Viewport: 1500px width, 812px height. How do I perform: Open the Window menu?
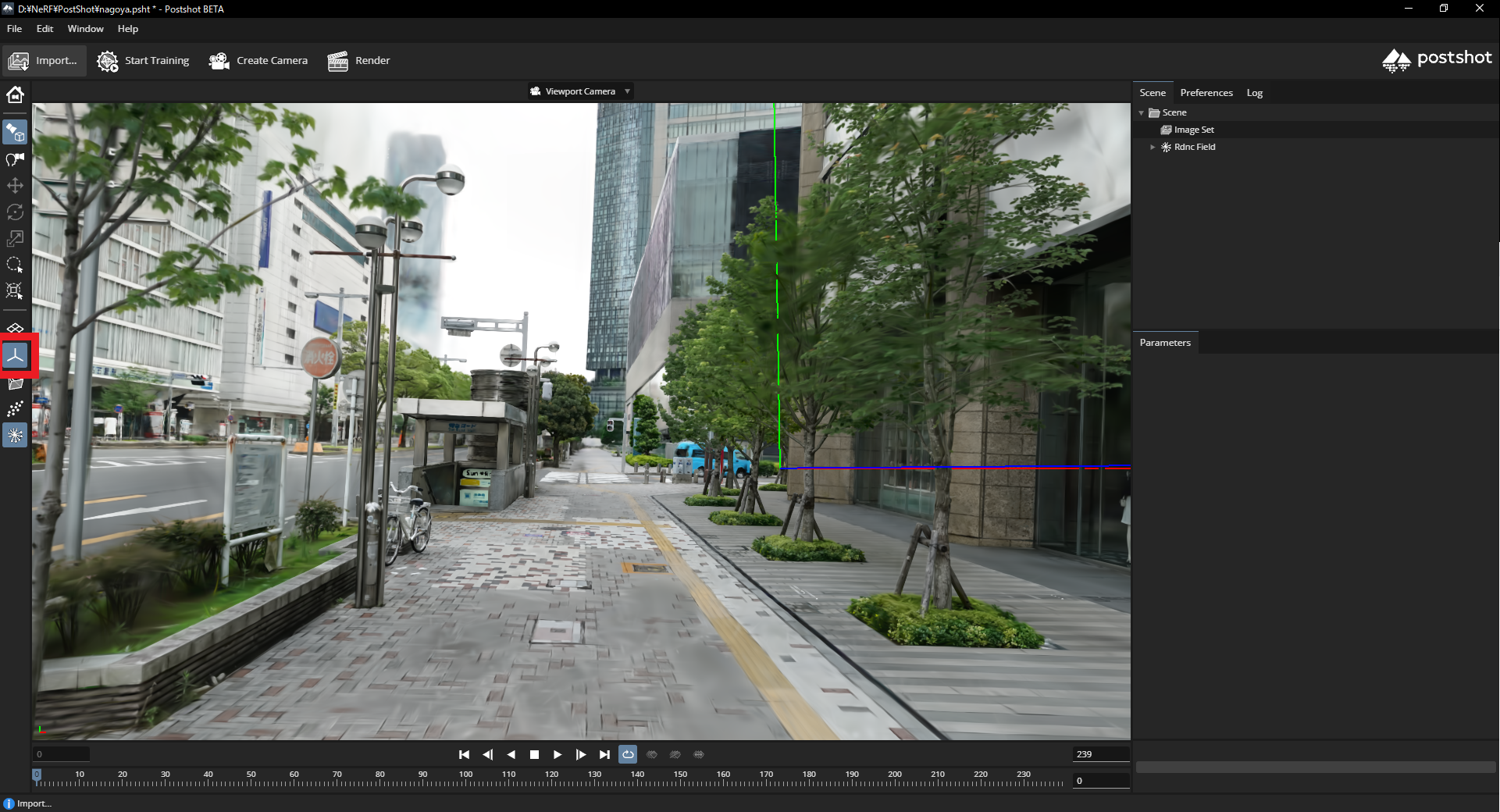tap(85, 29)
